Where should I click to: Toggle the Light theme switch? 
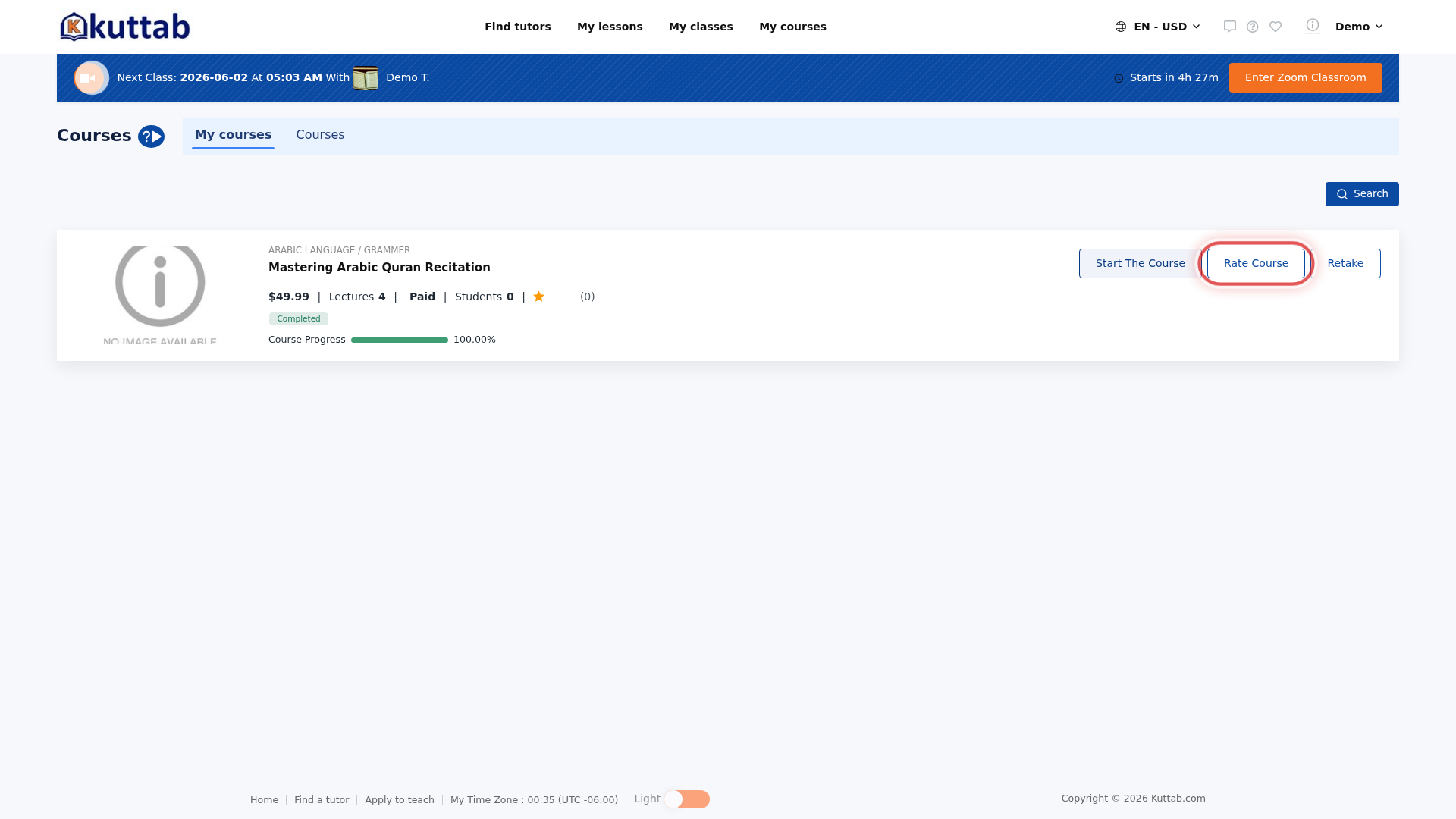click(687, 799)
